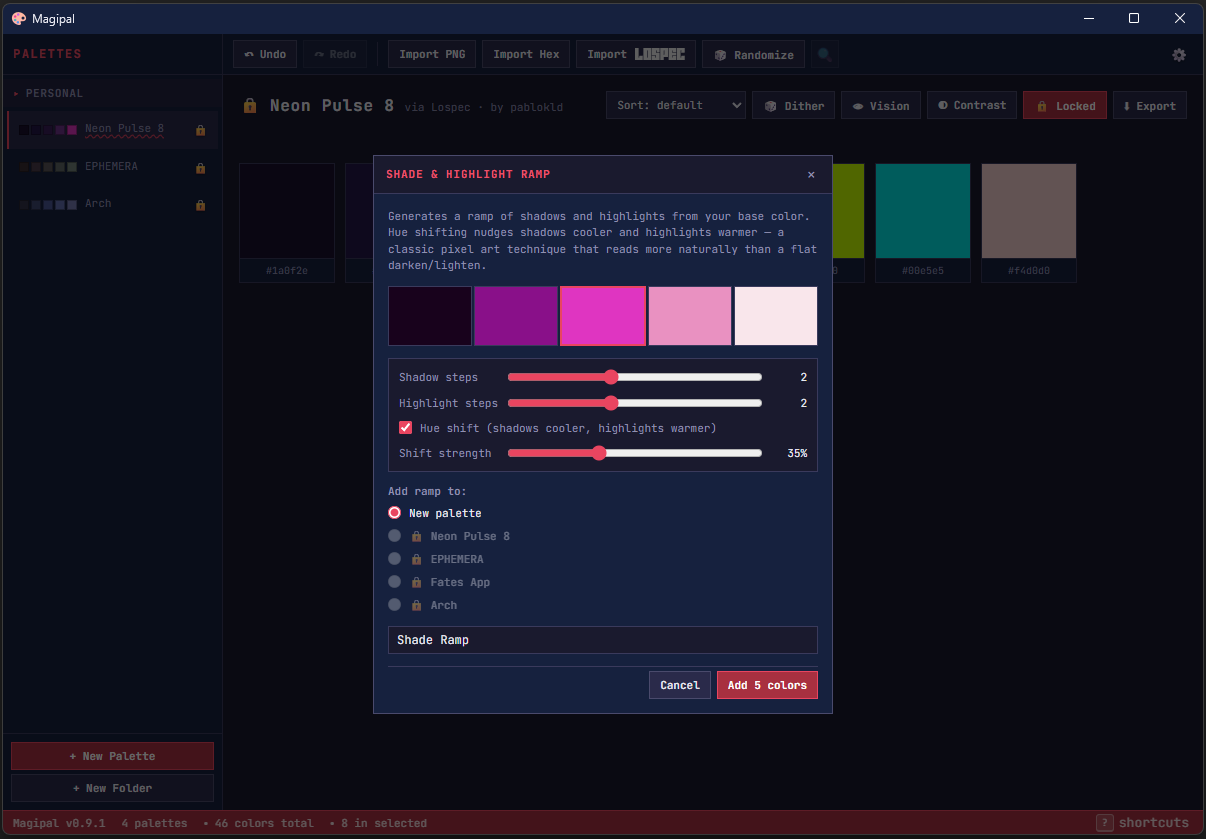The width and height of the screenshot is (1206, 839).
Task: Click the + New Folder button
Action: (112, 788)
